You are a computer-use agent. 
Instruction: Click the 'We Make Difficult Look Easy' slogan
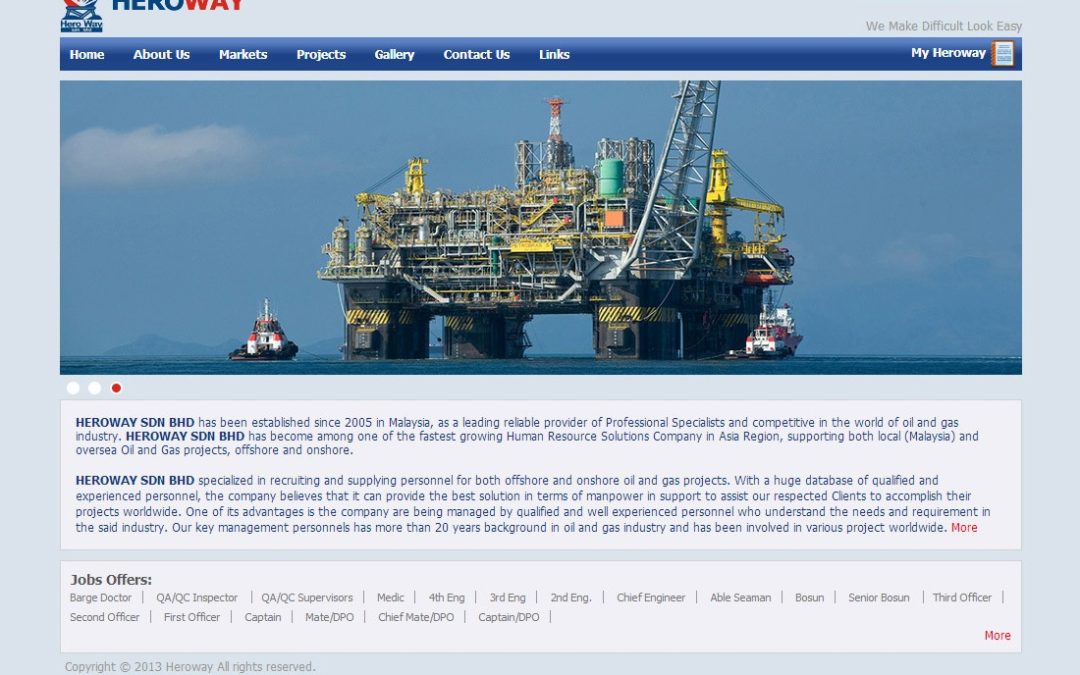pyautogui.click(x=944, y=26)
